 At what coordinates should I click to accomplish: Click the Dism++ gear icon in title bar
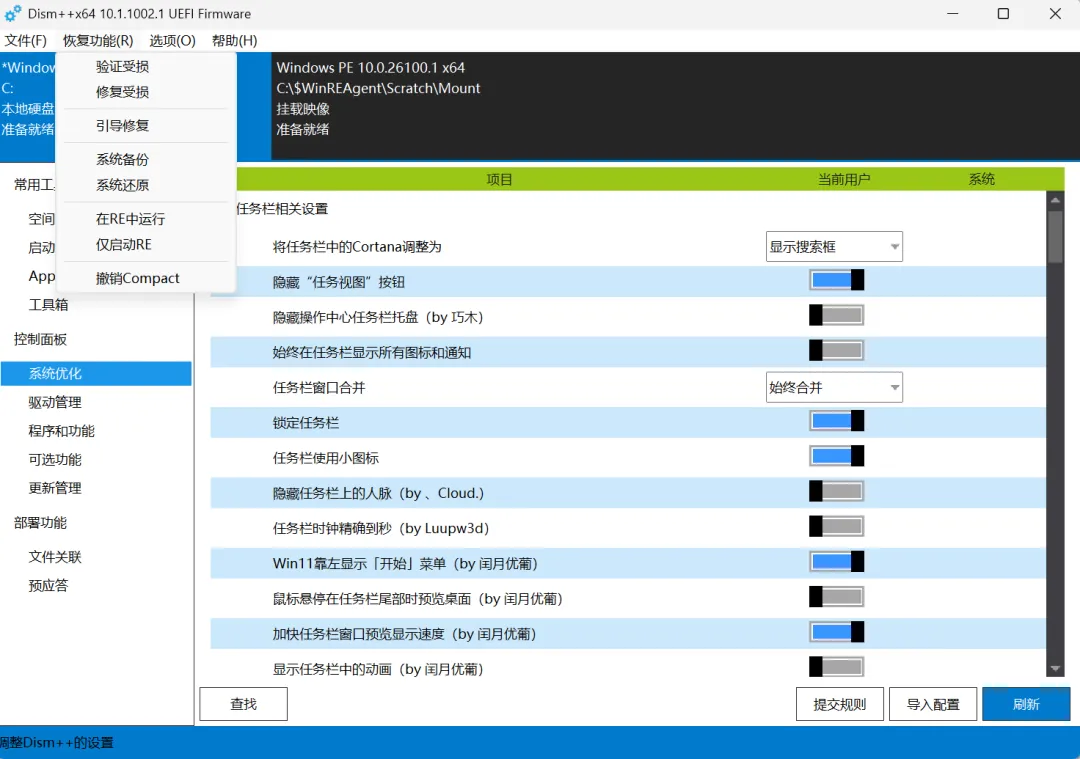[x=12, y=14]
